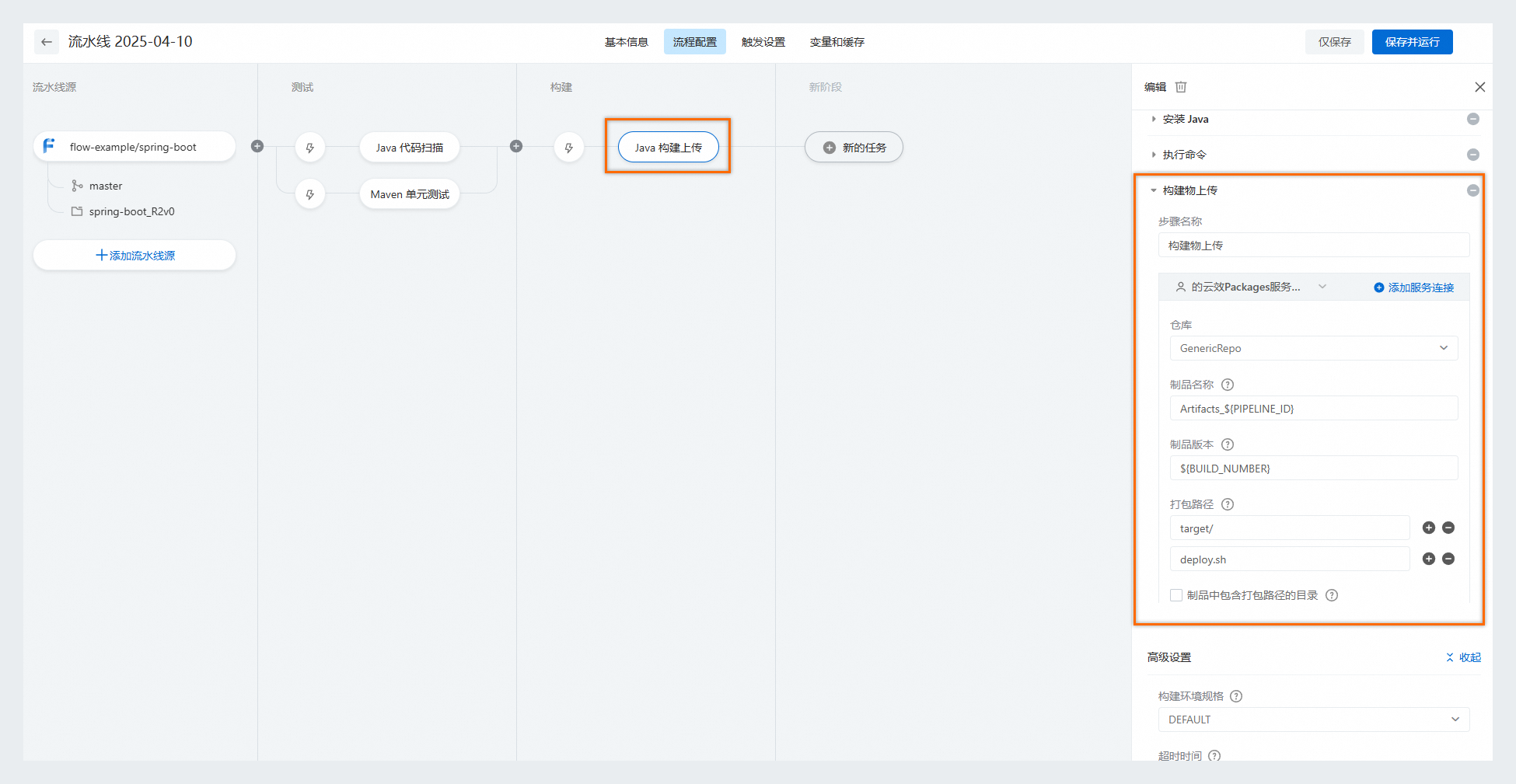This screenshot has height=784, width=1516.
Task: Show help for 制品版本
Action: [x=1228, y=444]
